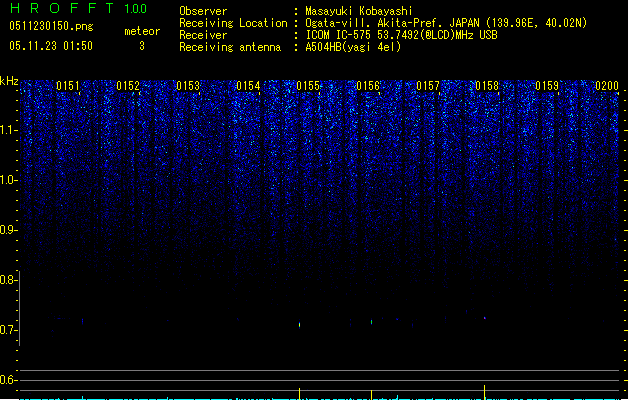
Task: Click the kHz axis unit label
Action: [x=9, y=81]
